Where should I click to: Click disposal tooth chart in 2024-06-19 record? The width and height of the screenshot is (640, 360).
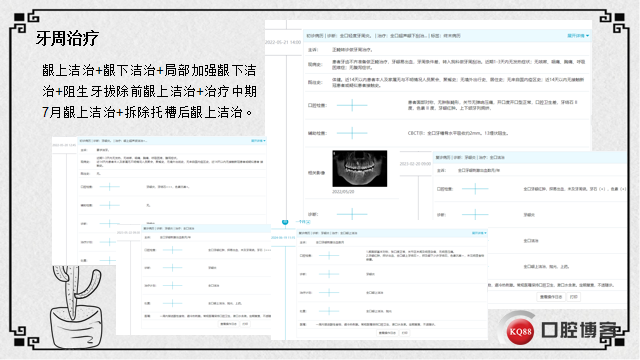click(329, 311)
